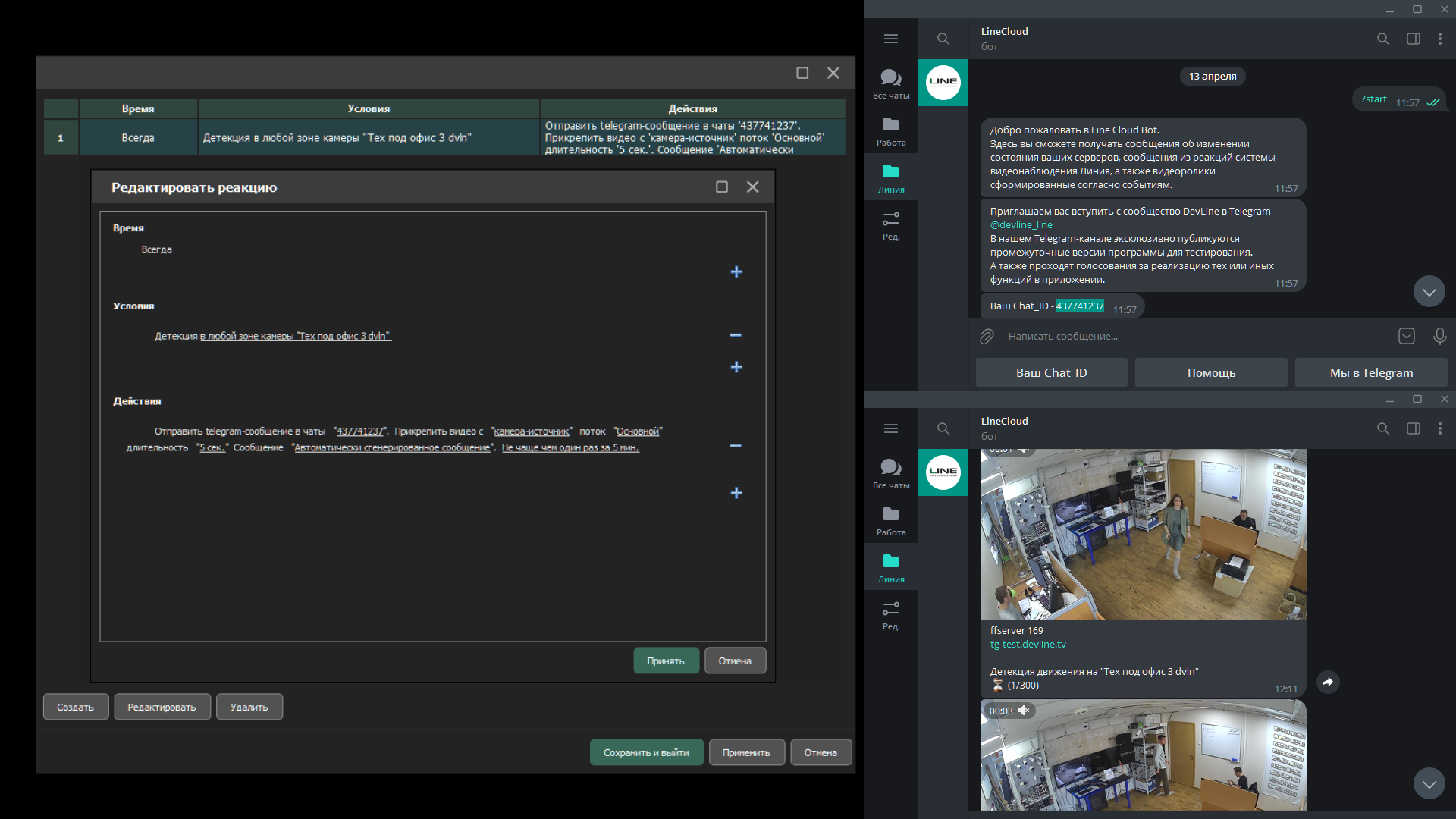Screen dimensions: 1456x819
Task: Edit the '5 сек.' duration value link
Action: 212,448
